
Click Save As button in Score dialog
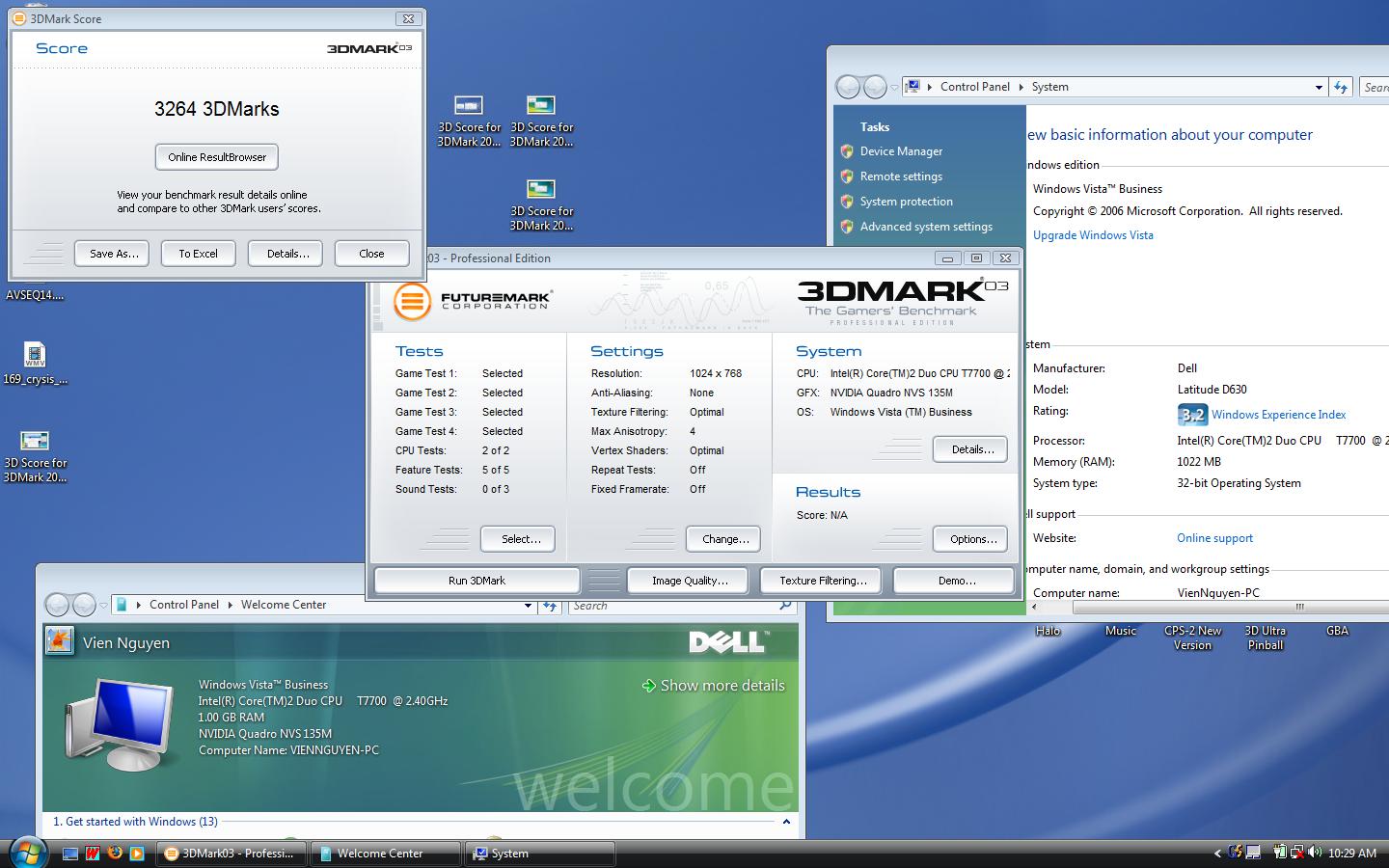114,254
